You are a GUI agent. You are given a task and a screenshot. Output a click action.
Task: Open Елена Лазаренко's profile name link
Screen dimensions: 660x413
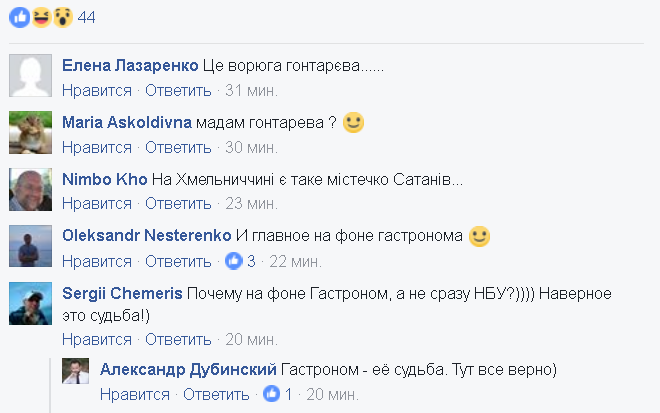point(129,66)
